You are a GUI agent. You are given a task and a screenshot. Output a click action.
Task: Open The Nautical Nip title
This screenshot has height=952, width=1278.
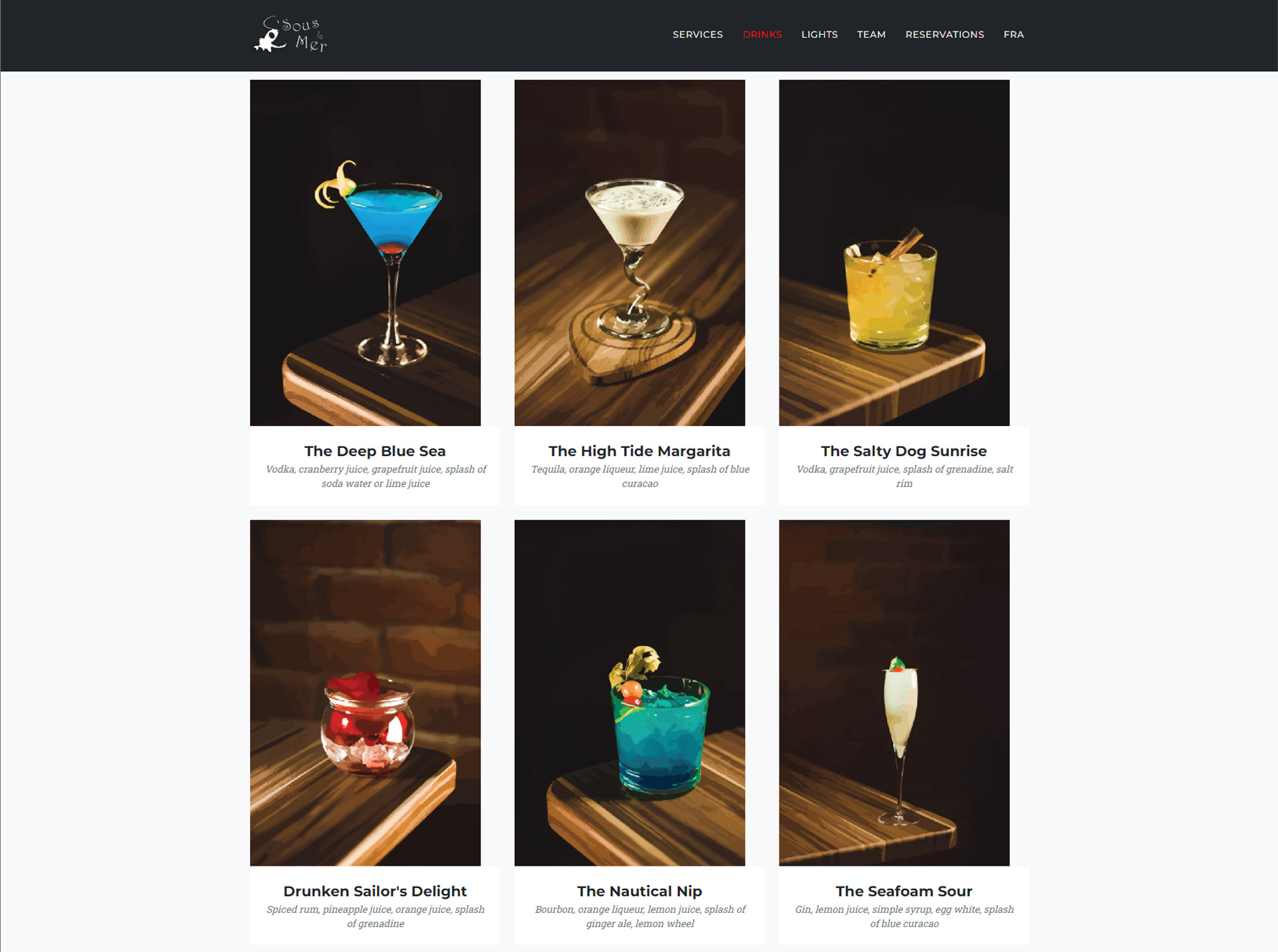point(640,891)
